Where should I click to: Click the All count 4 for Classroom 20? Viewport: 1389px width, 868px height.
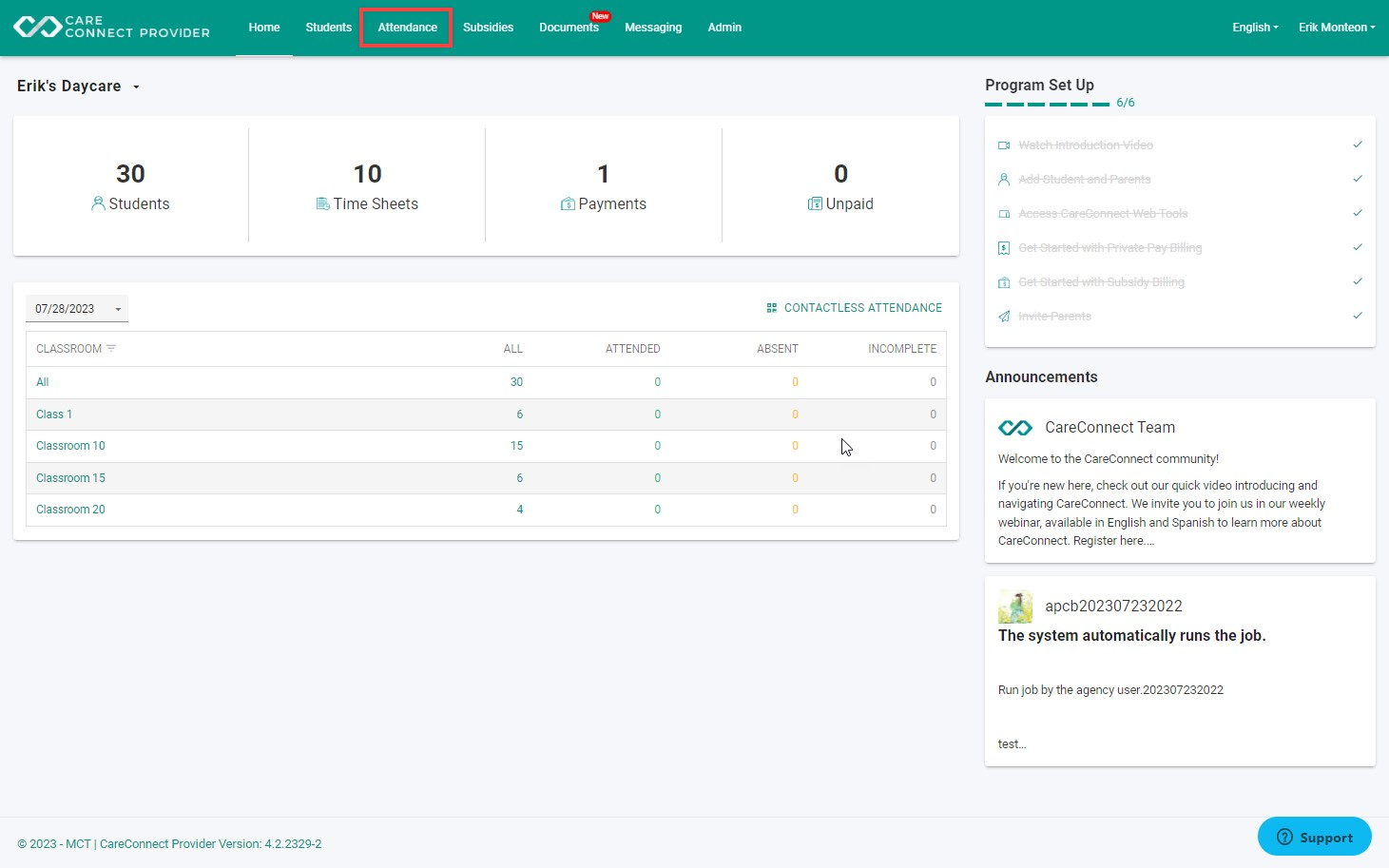(x=520, y=510)
